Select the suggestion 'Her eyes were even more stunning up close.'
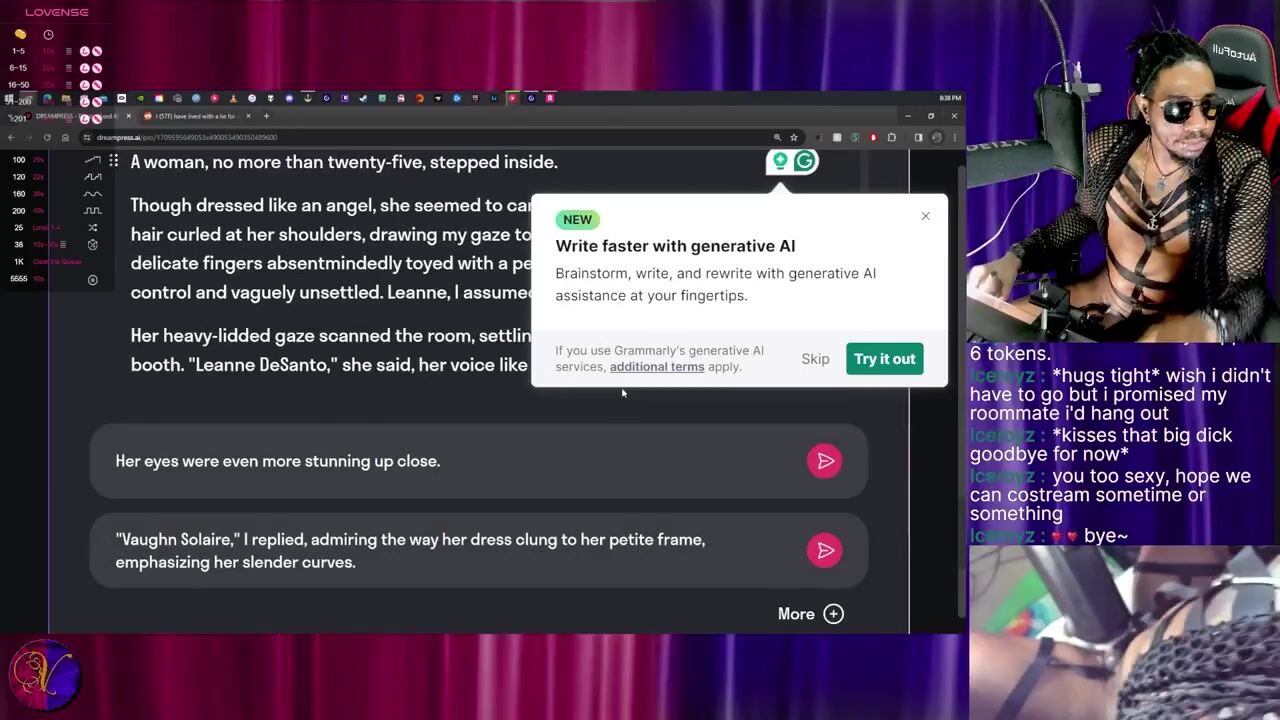 [478, 461]
